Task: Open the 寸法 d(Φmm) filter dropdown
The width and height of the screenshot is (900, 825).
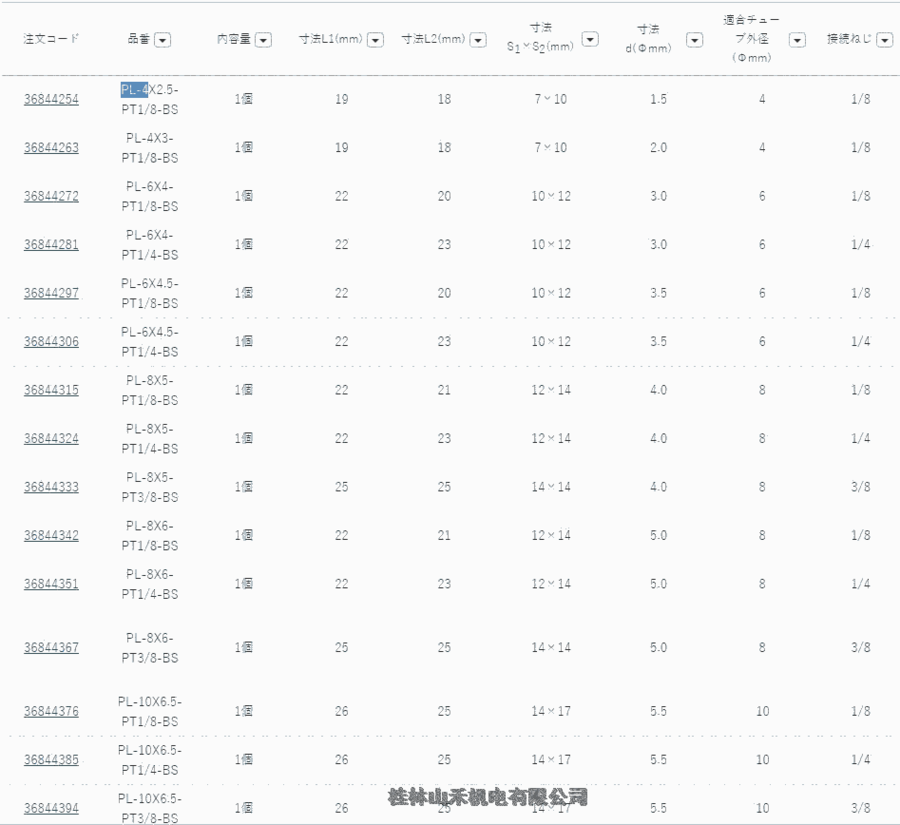Action: pos(694,40)
